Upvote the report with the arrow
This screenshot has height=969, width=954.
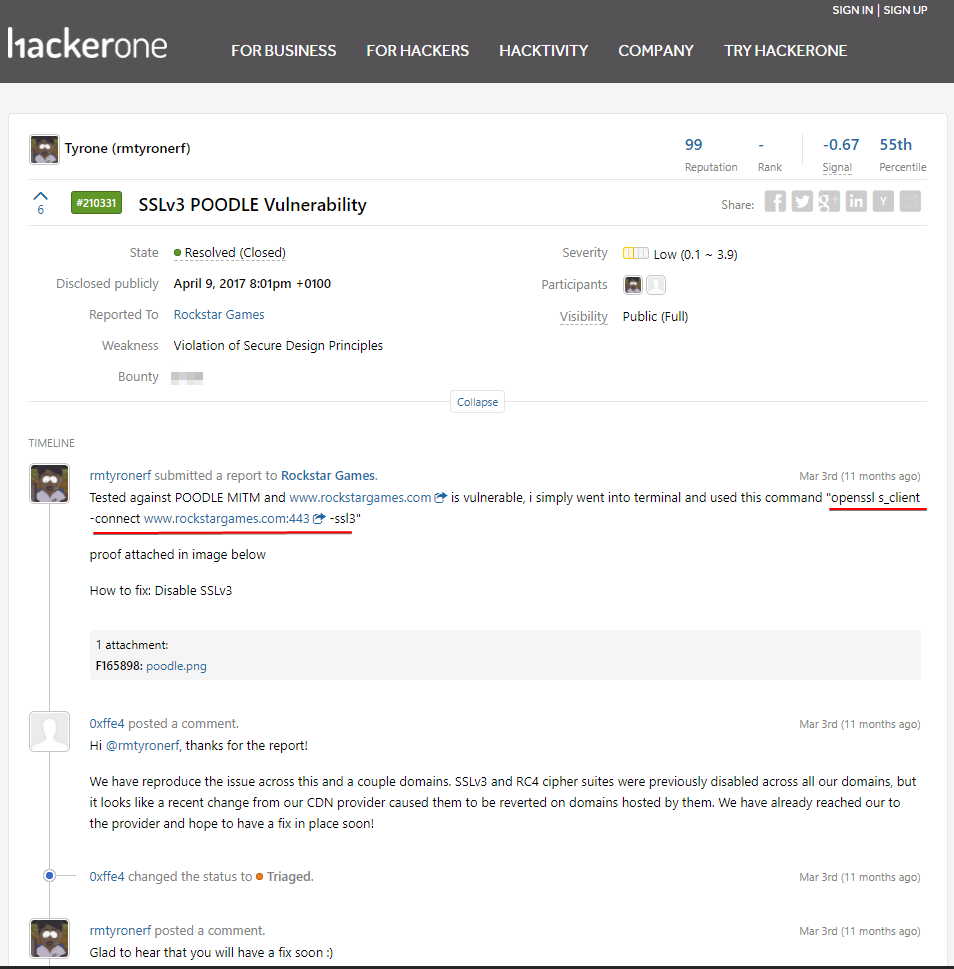tap(40, 196)
